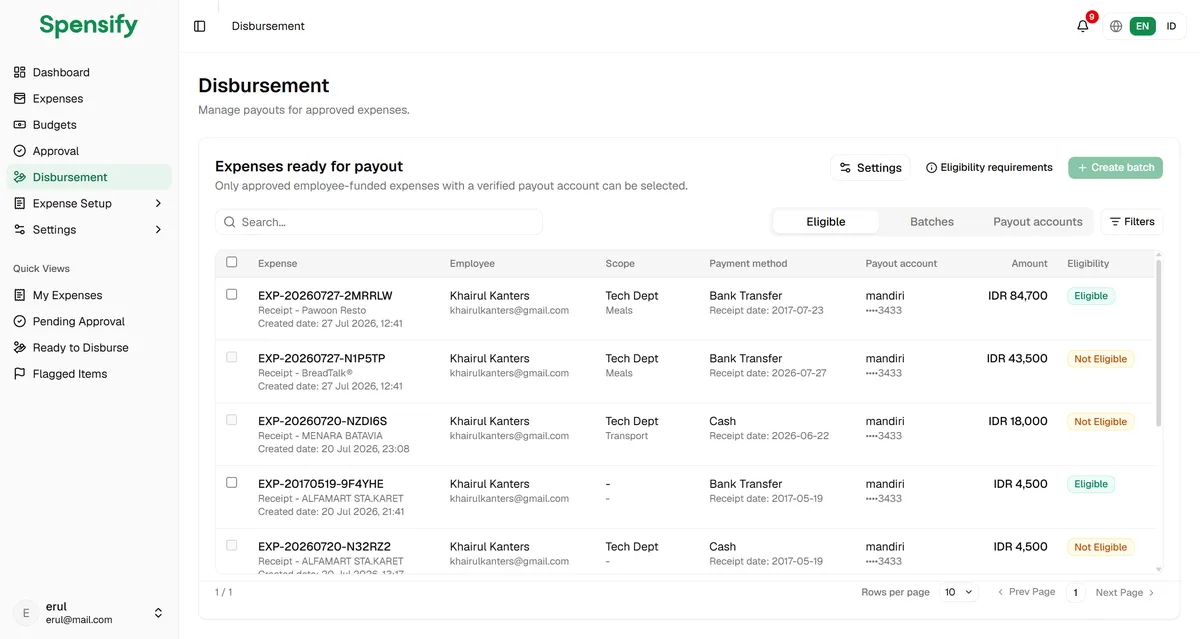Check the EXP-20260720-NZDI6S row checkbox

tap(232, 420)
